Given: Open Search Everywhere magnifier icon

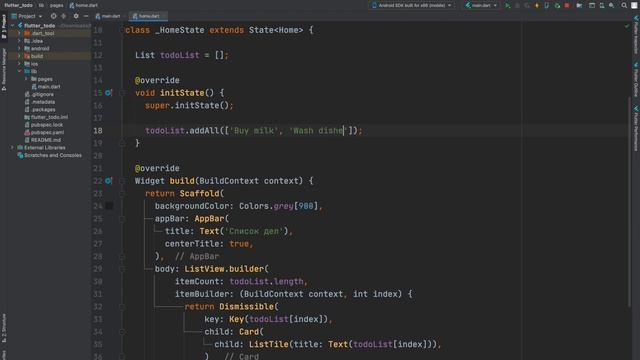Looking at the screenshot, I should tap(624, 6).
